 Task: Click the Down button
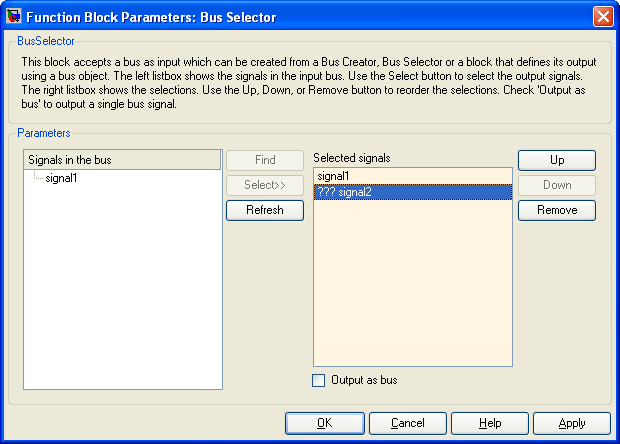(x=557, y=185)
